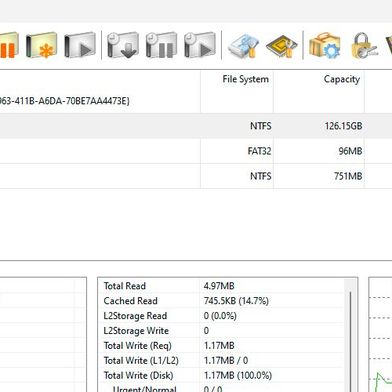
Task: Click the create cache icon with orange asterisk
Action: click(x=42, y=45)
